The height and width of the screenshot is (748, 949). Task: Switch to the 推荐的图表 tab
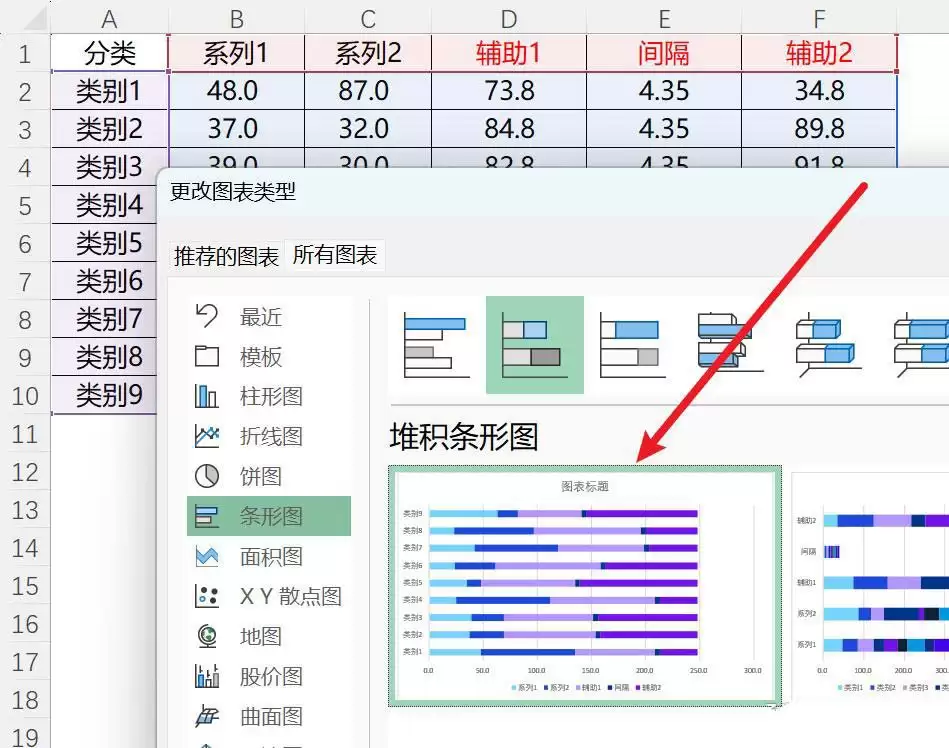click(x=226, y=256)
